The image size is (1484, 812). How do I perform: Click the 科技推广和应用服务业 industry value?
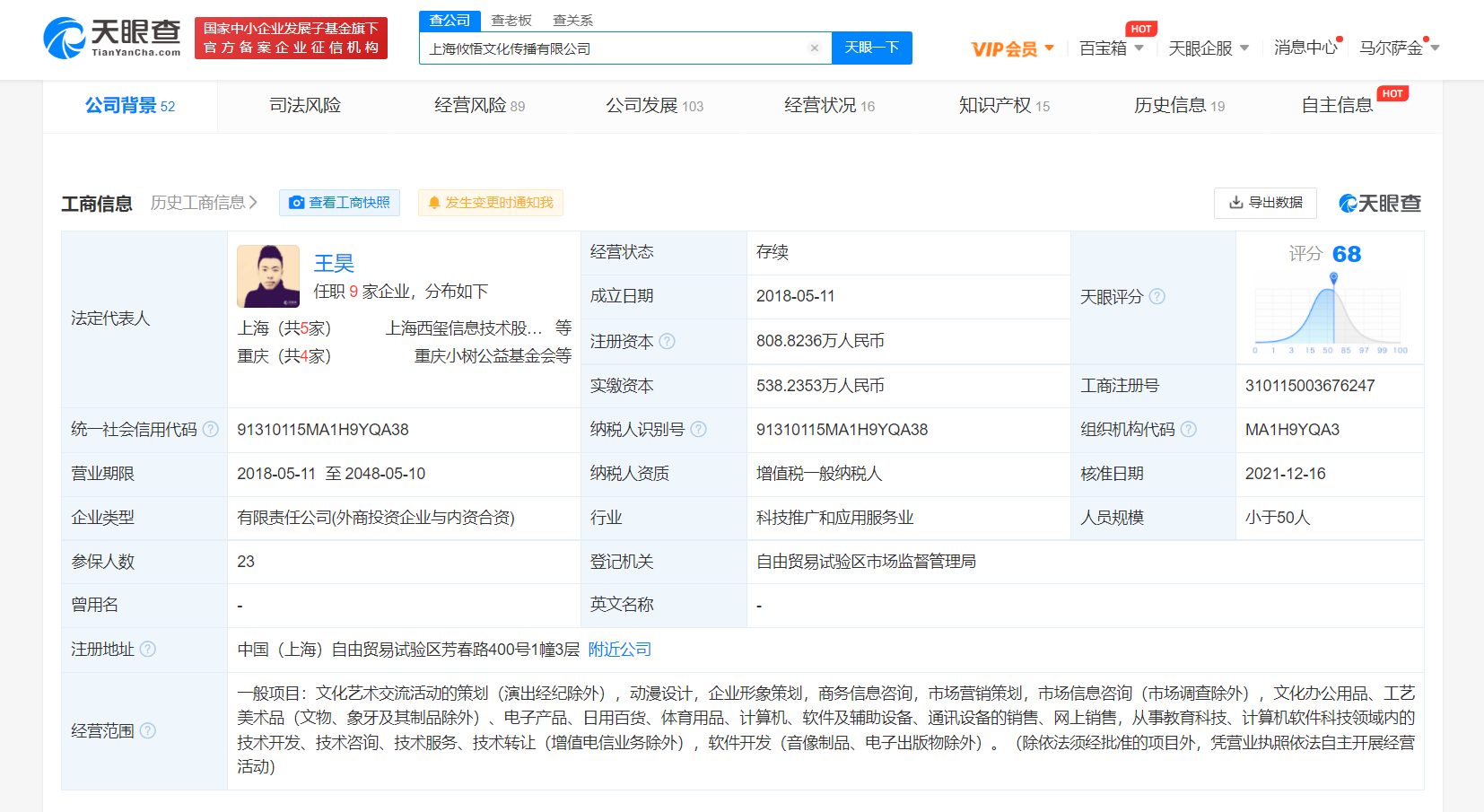click(x=834, y=518)
